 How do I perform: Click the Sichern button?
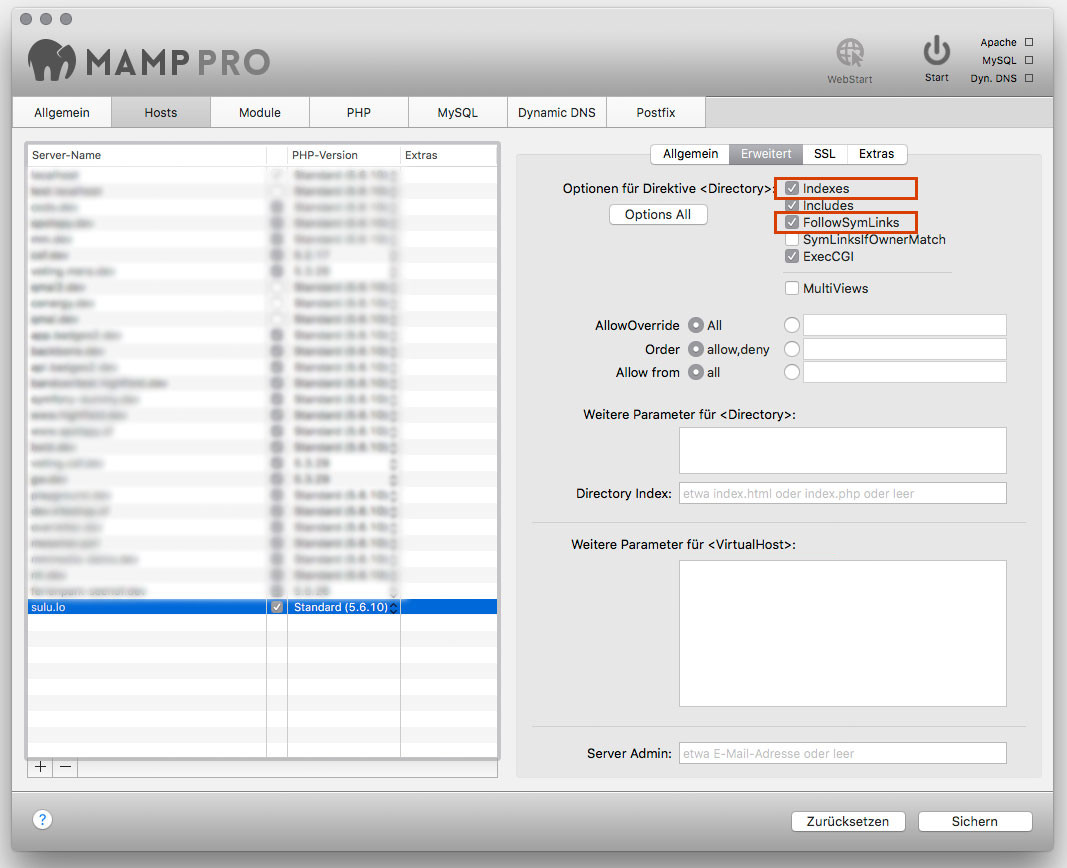(974, 821)
